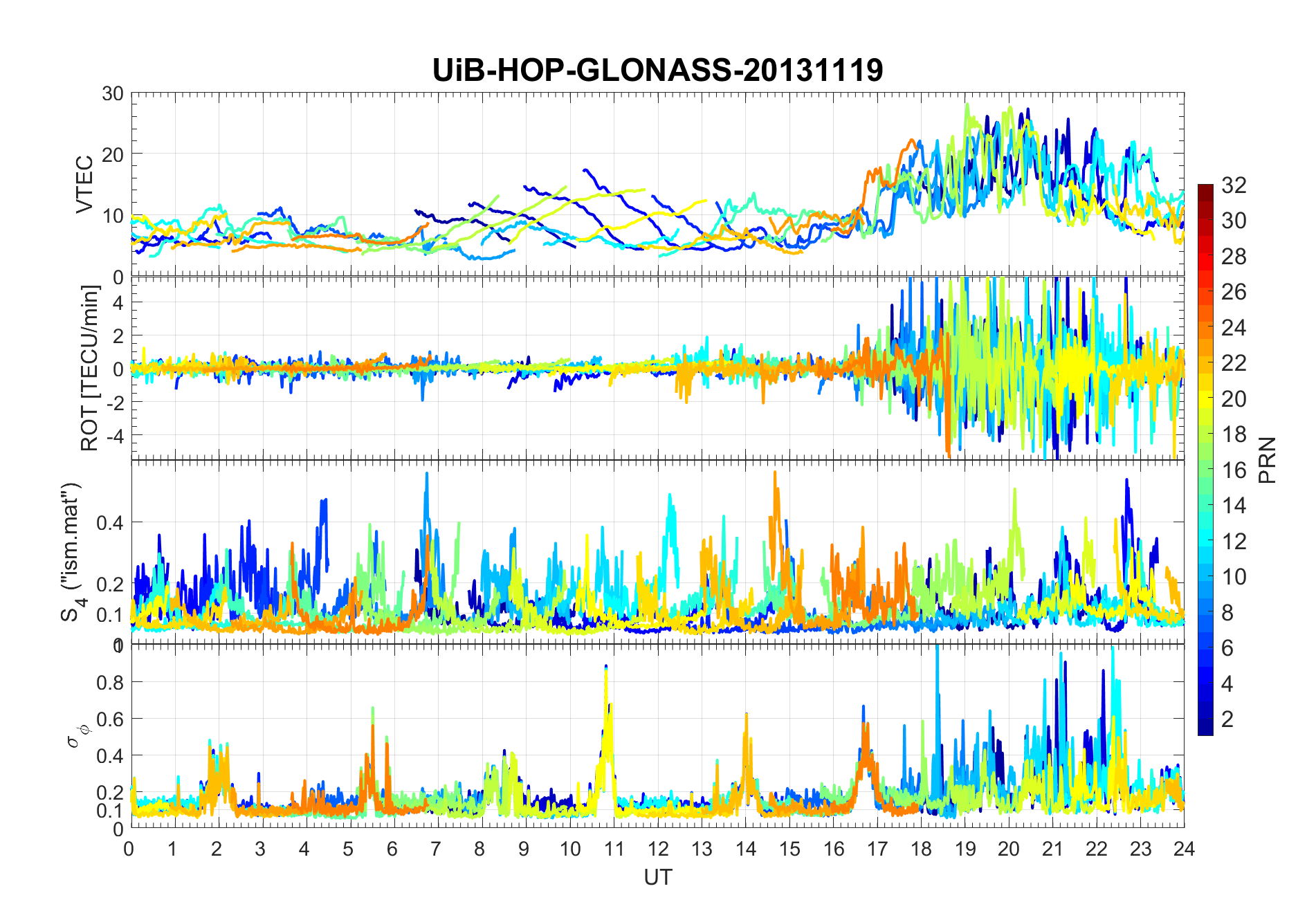Click the PRN colorbar strip

pos(1205,459)
